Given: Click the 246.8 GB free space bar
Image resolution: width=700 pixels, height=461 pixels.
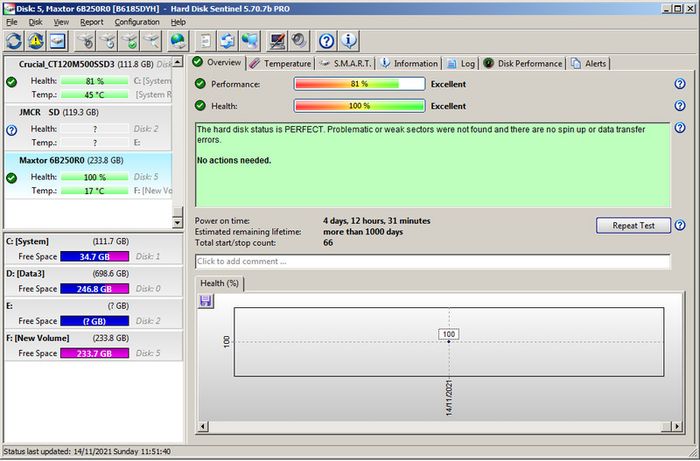Looking at the screenshot, I should point(95,289).
